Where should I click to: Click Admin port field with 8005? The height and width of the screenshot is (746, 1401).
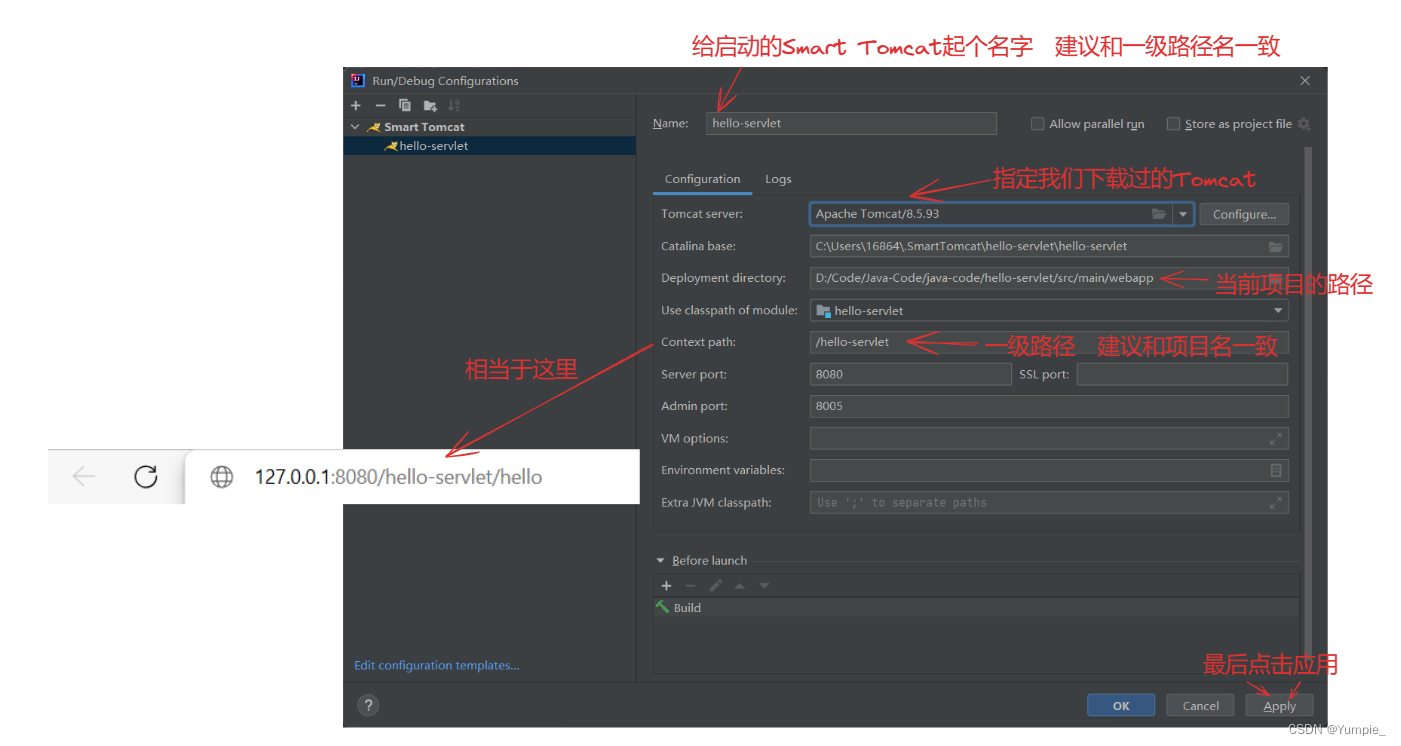1049,407
